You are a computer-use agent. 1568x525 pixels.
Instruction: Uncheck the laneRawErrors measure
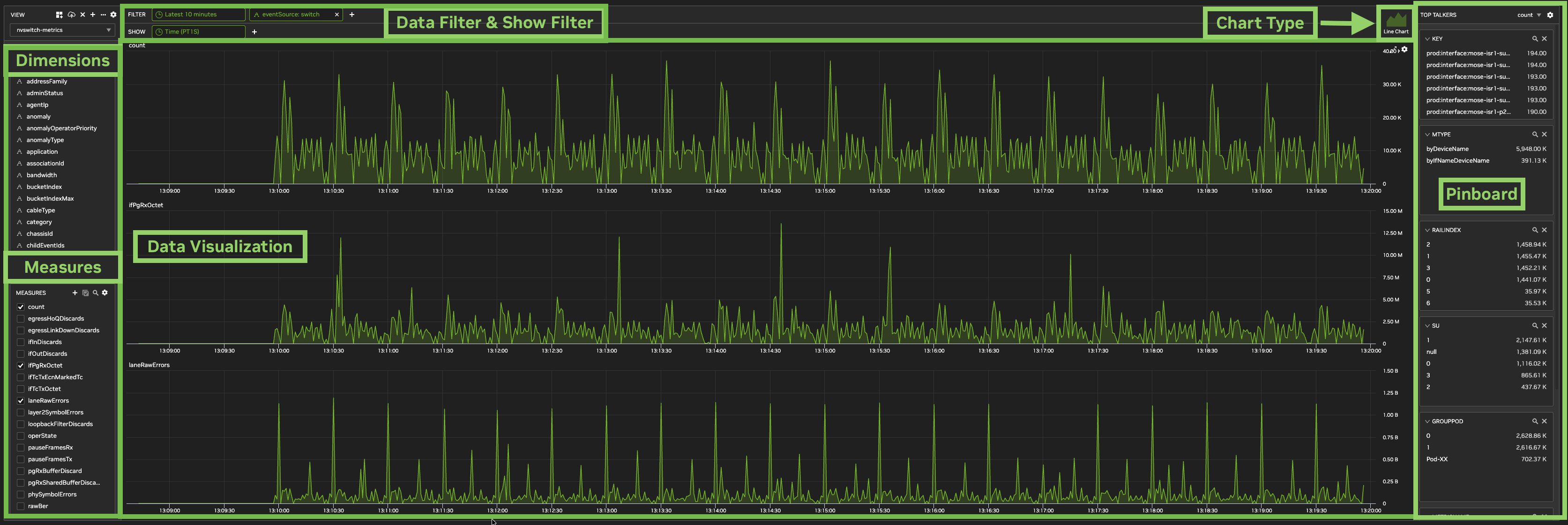pyautogui.click(x=21, y=401)
